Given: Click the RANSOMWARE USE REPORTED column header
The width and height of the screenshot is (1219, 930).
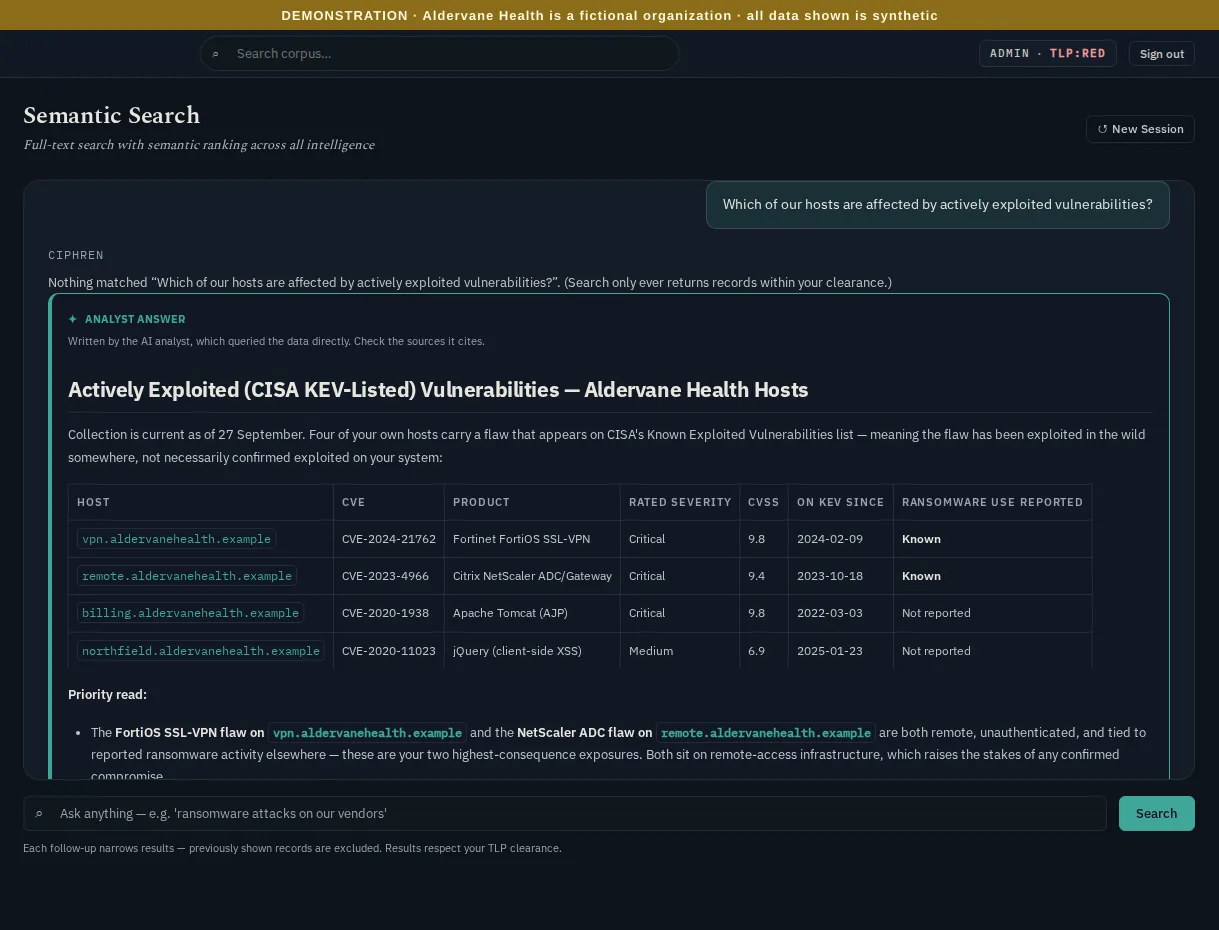Looking at the screenshot, I should 992,502.
